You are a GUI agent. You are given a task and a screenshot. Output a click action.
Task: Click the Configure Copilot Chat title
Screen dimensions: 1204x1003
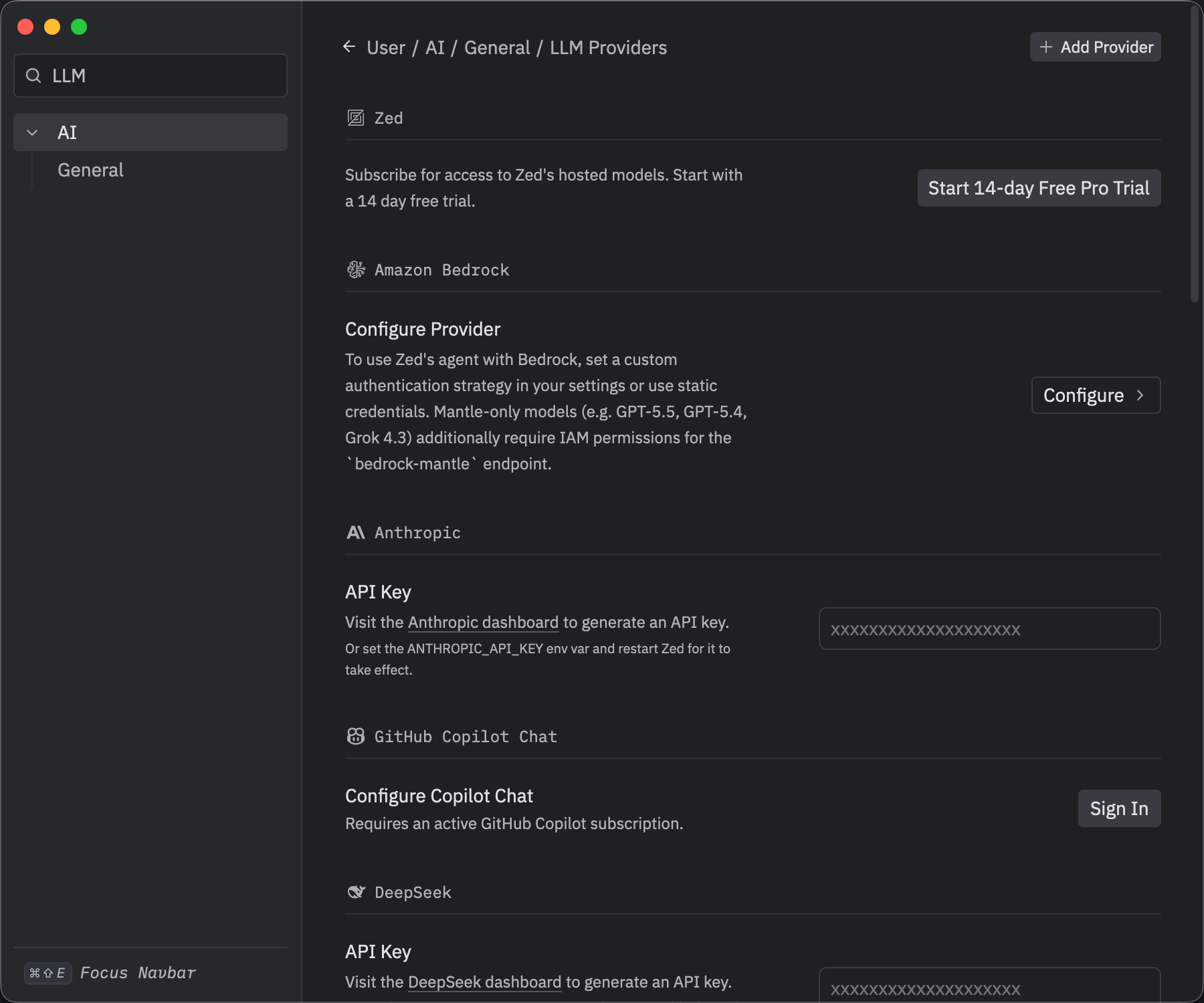[x=439, y=796]
